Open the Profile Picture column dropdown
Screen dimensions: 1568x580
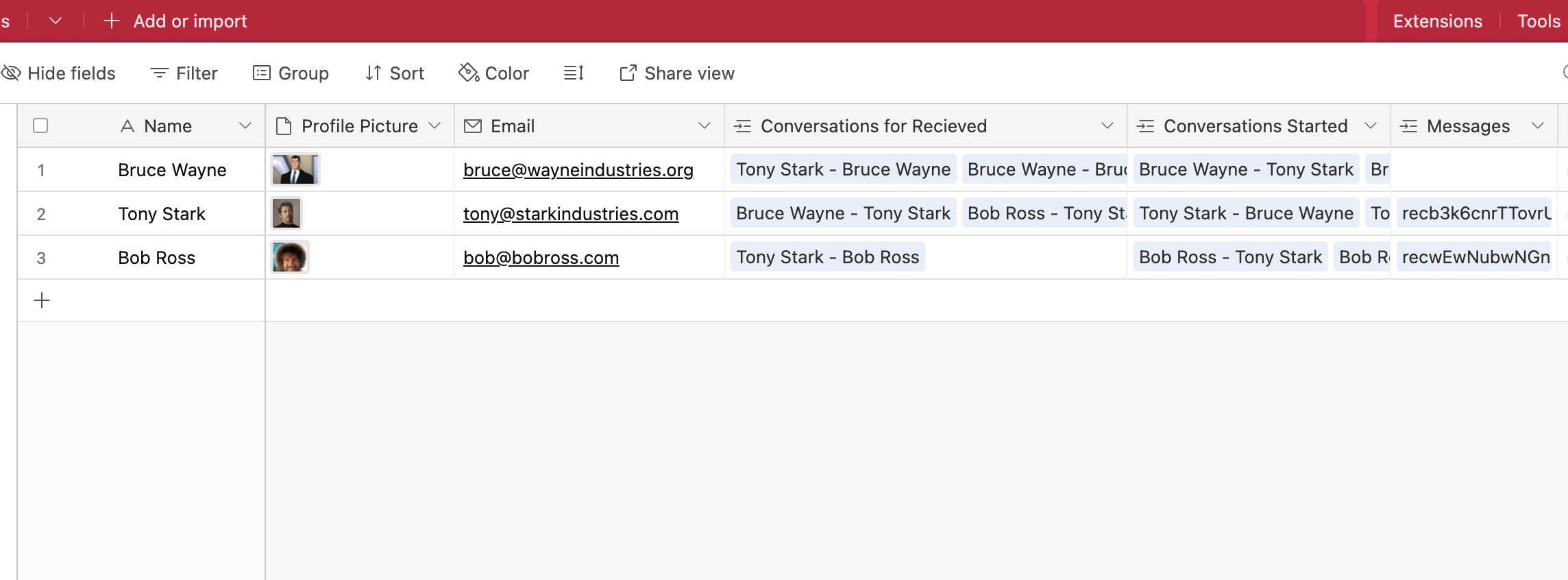(434, 125)
